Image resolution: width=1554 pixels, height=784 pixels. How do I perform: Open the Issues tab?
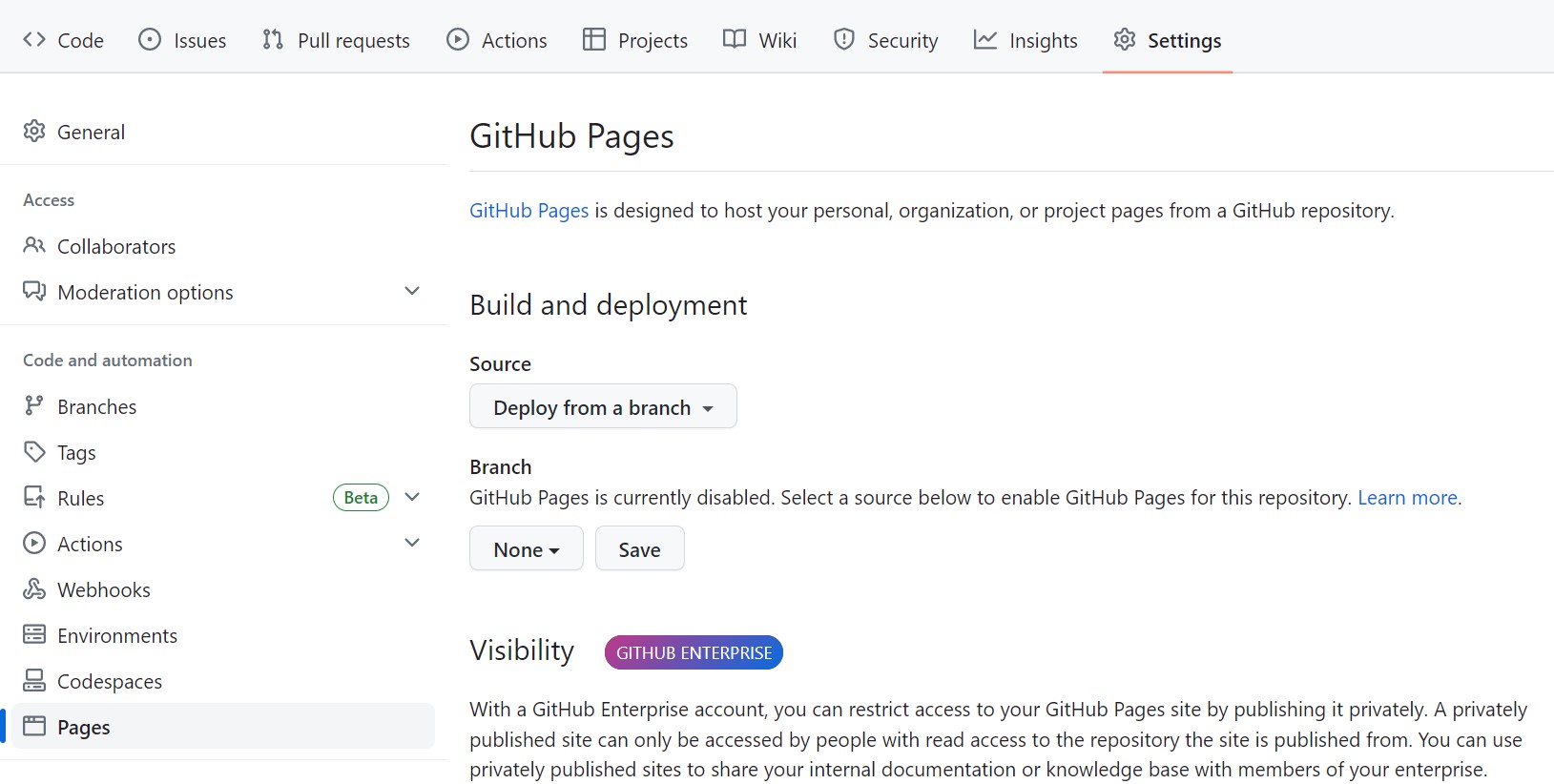click(182, 40)
